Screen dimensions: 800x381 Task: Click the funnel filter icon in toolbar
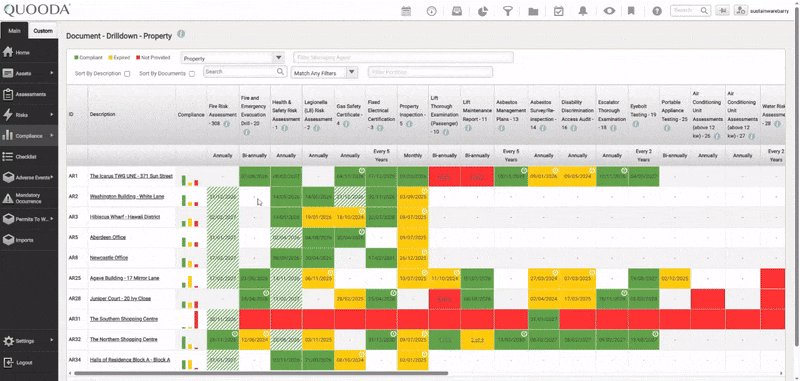508,11
